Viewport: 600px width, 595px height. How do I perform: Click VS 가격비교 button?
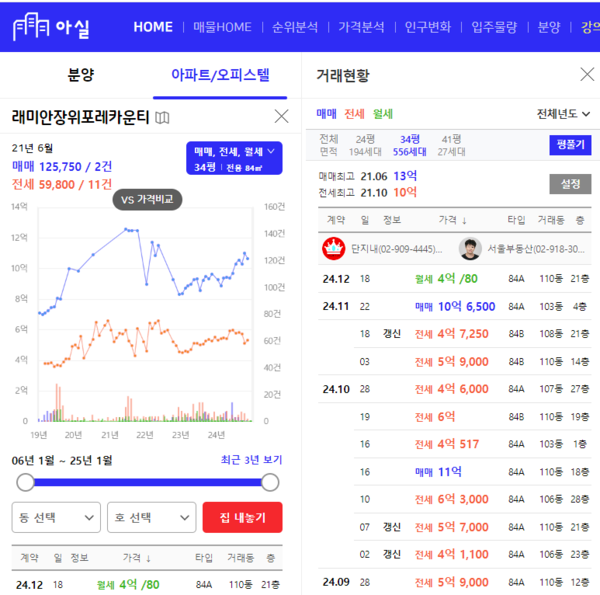pyautogui.click(x=147, y=199)
